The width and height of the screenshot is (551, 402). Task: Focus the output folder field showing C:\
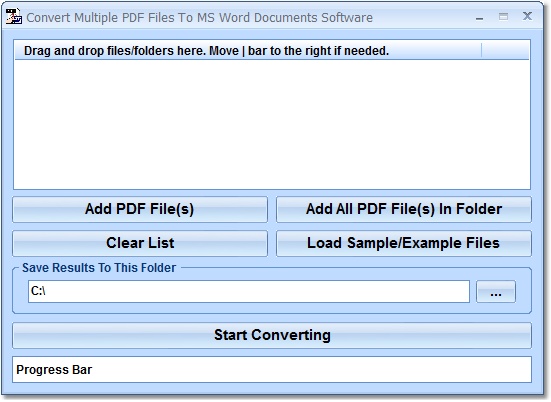click(249, 291)
